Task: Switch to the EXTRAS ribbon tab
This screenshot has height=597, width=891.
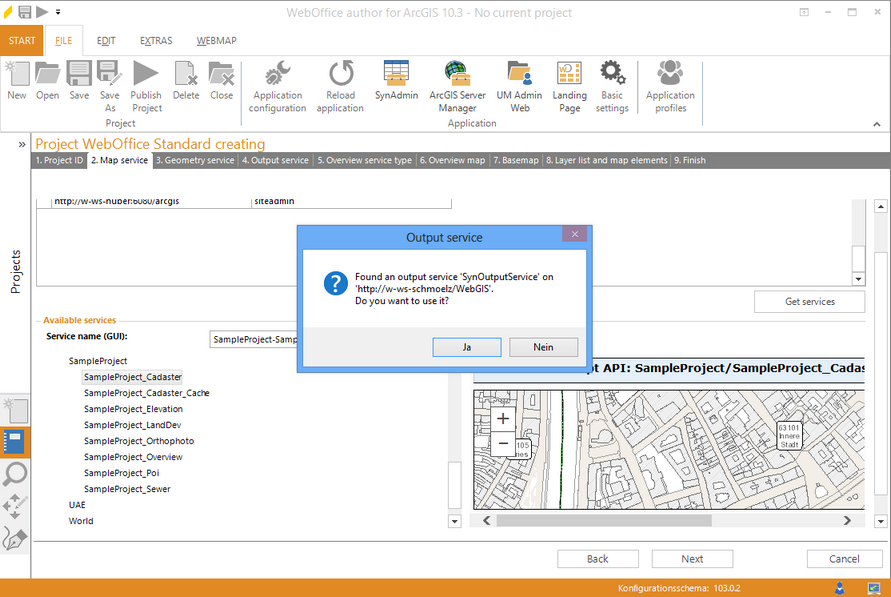Action: click(156, 41)
